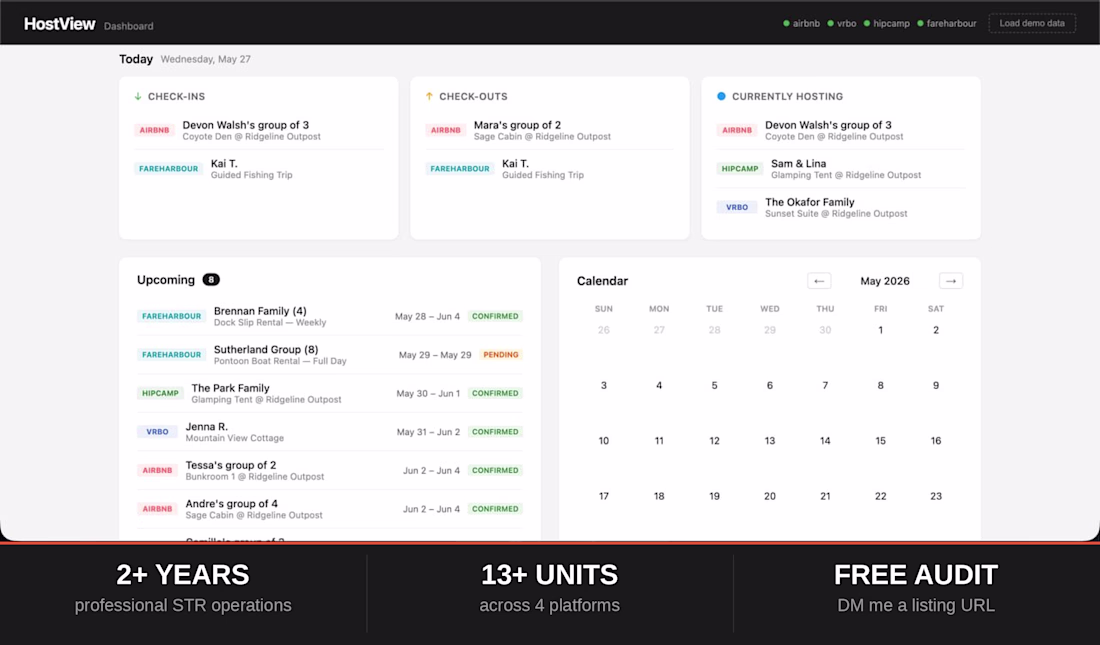This screenshot has height=645, width=1100.
Task: Click FAREHARBOUR tag on Sutherland Group row
Action: [171, 354]
